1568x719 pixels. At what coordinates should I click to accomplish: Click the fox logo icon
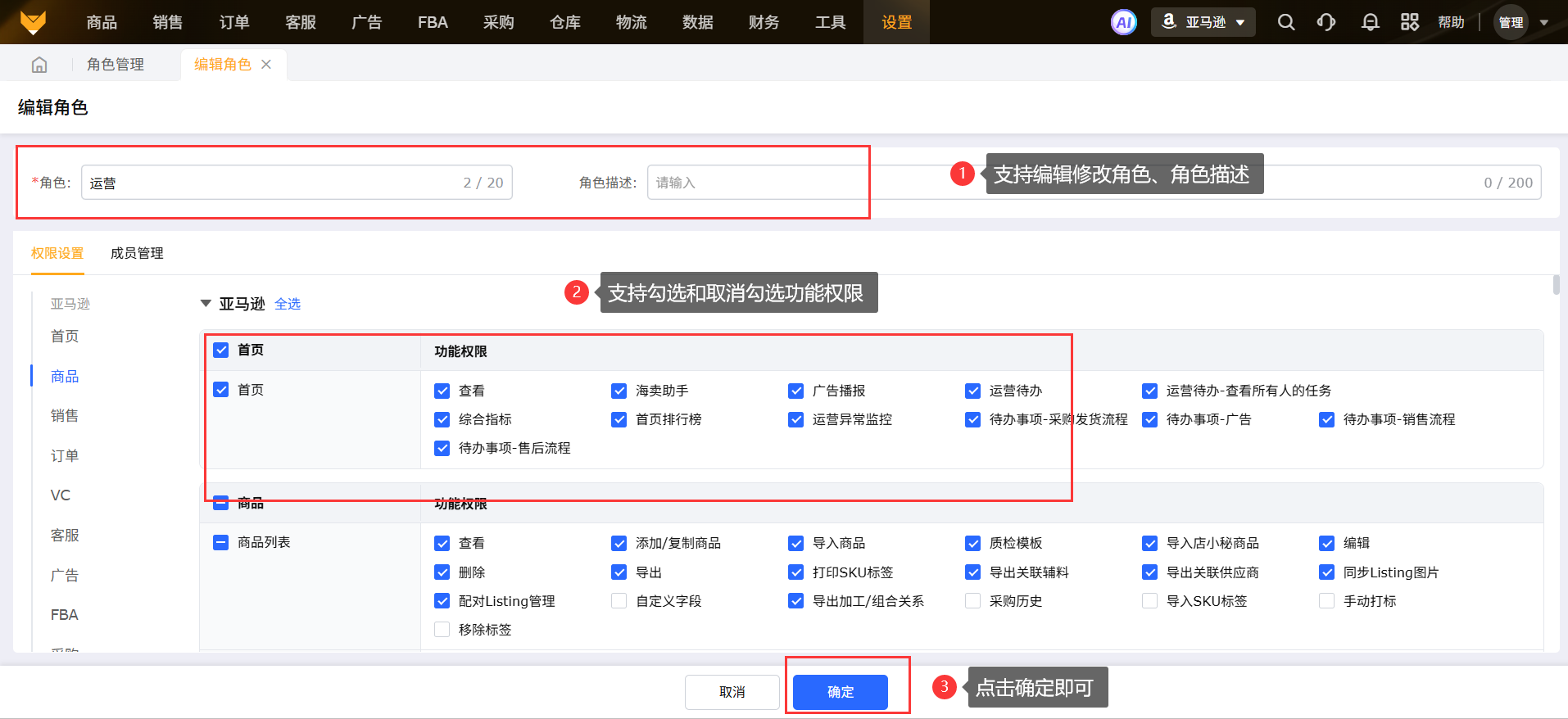(33, 22)
